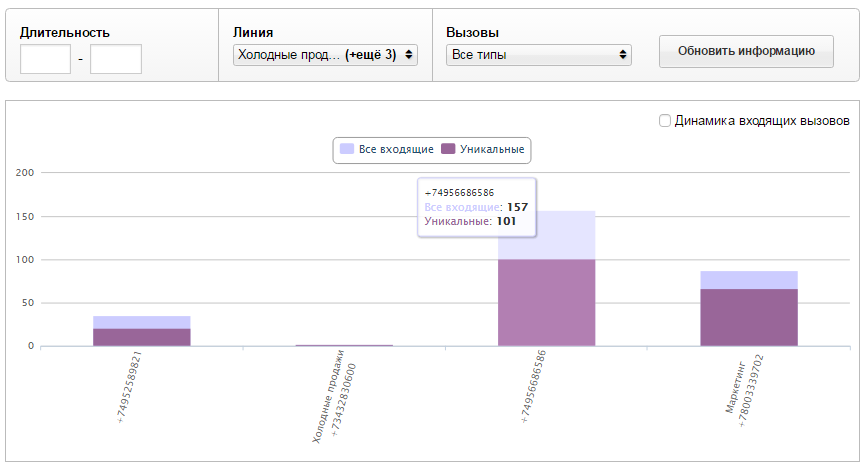This screenshot has height=468, width=865.
Task: Click the 'Маркетинг +78003339702' axis label
Action: point(745,392)
